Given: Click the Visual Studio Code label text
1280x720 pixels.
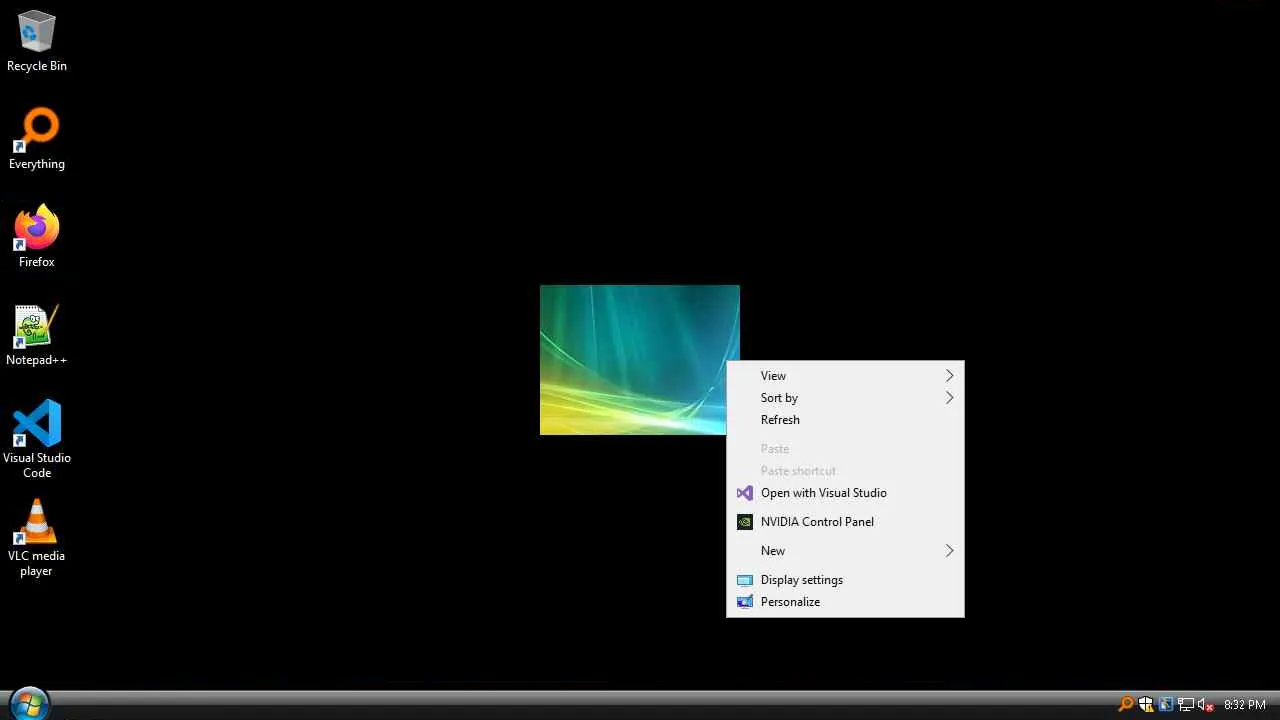Looking at the screenshot, I should (x=37, y=465).
